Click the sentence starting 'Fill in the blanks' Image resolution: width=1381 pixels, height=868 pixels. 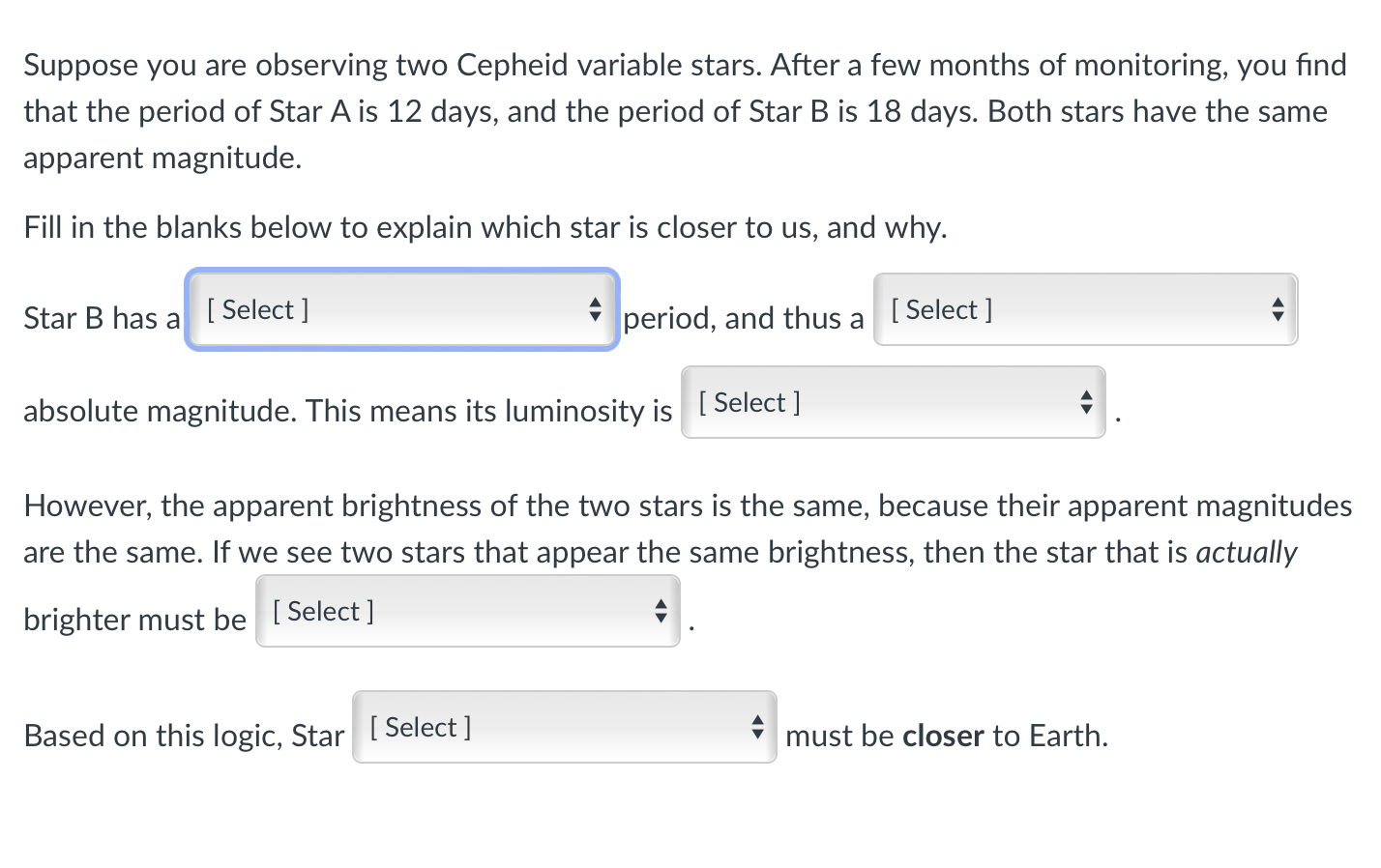[x=484, y=227]
